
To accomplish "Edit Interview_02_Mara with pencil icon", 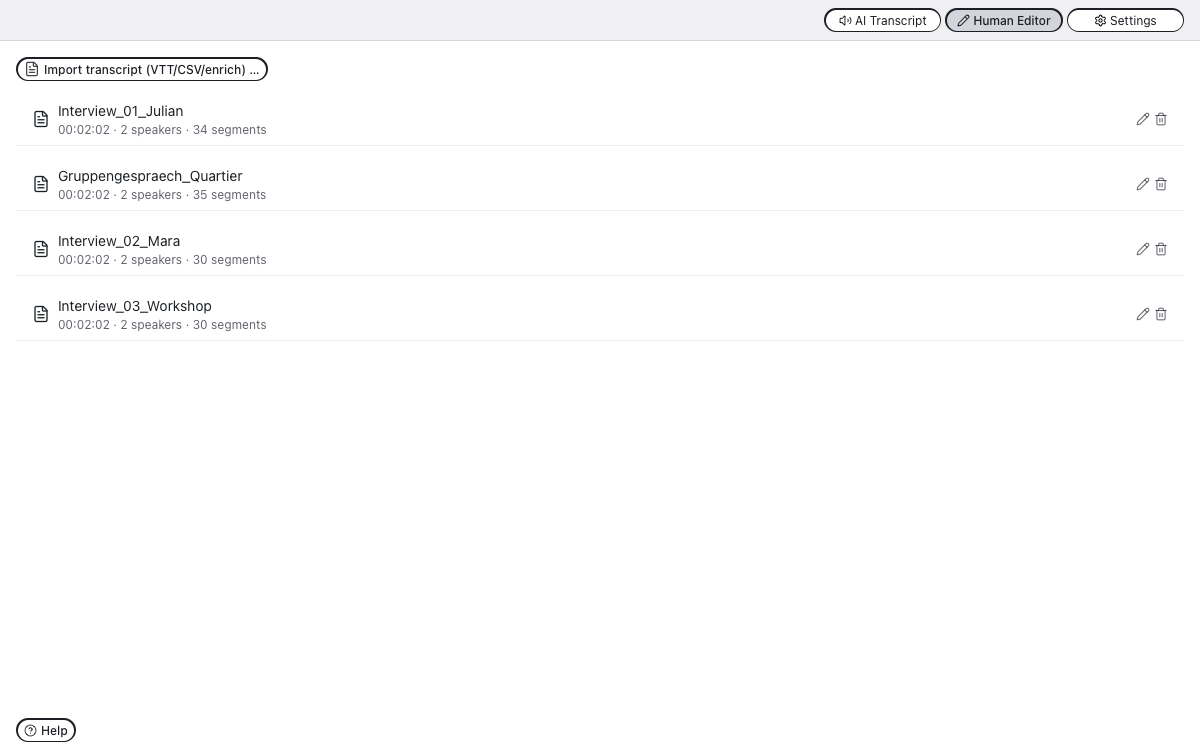I will coord(1143,249).
